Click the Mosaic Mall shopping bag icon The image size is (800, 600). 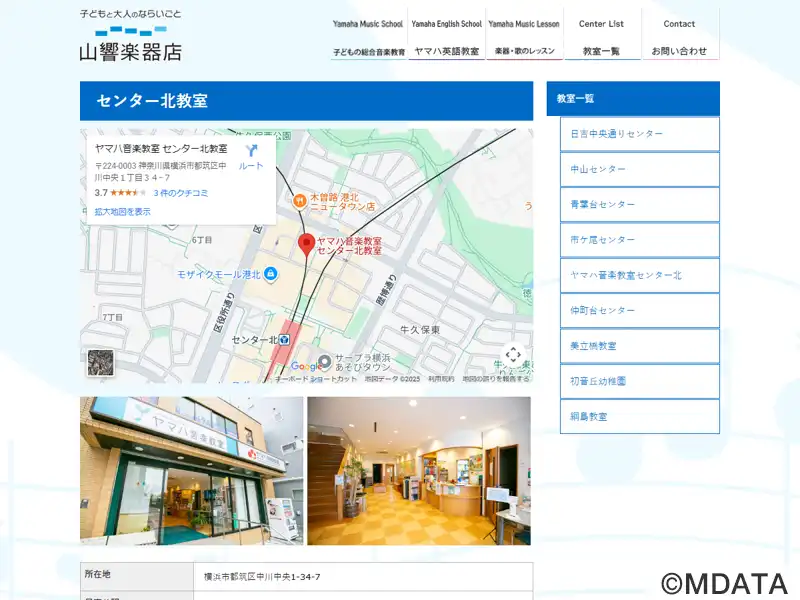273,274
